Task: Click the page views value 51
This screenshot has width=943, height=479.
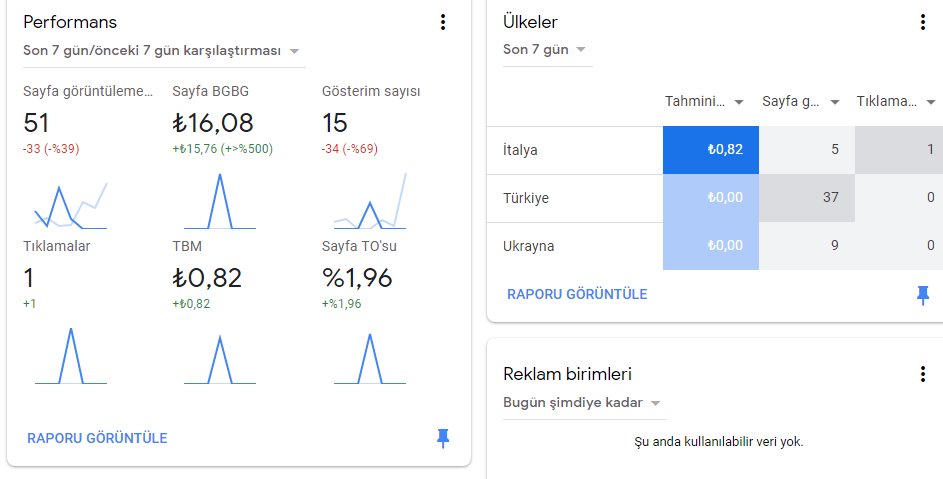Action: (36, 123)
